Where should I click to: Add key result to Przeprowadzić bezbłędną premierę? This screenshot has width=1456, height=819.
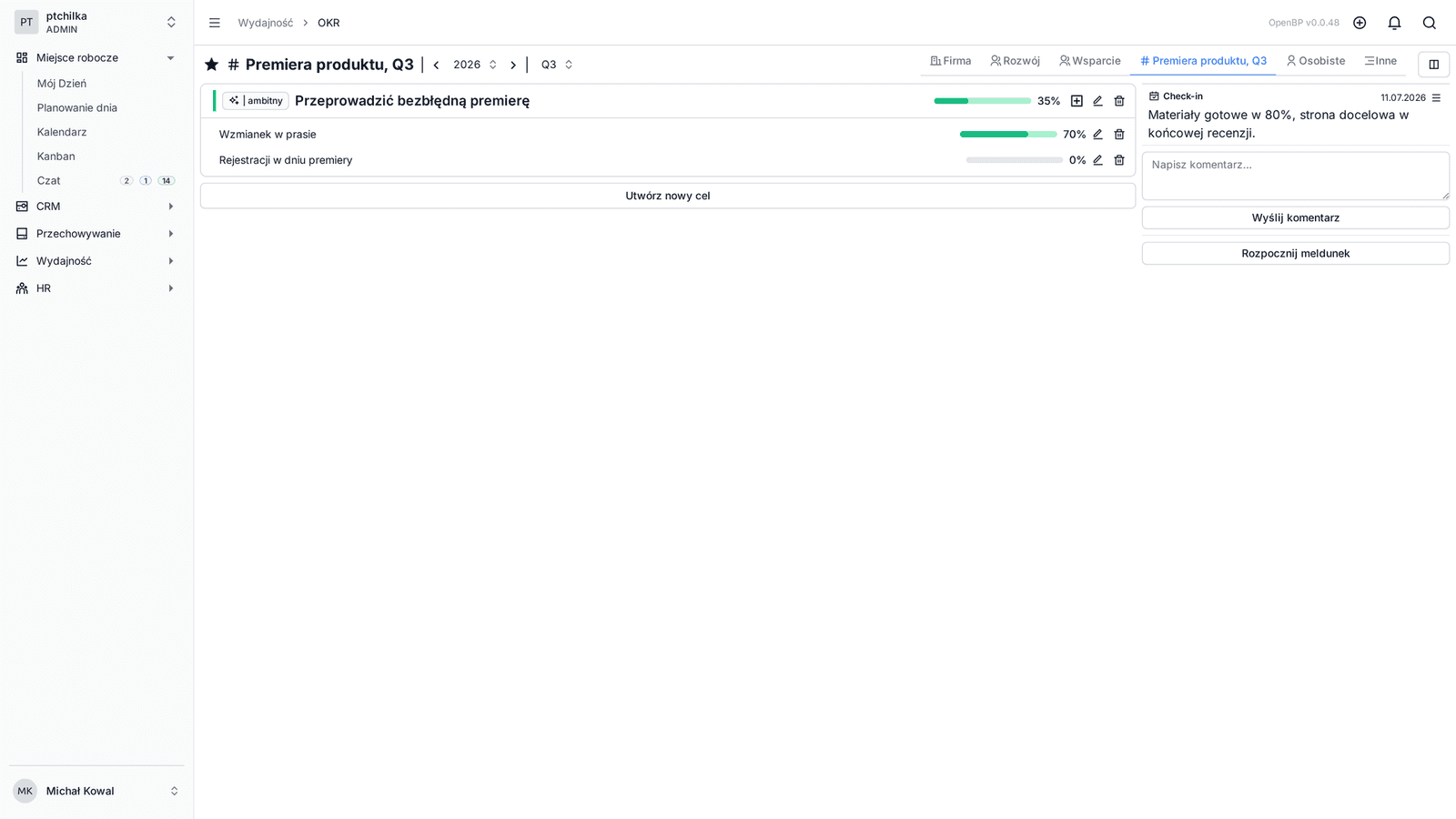(x=1077, y=101)
